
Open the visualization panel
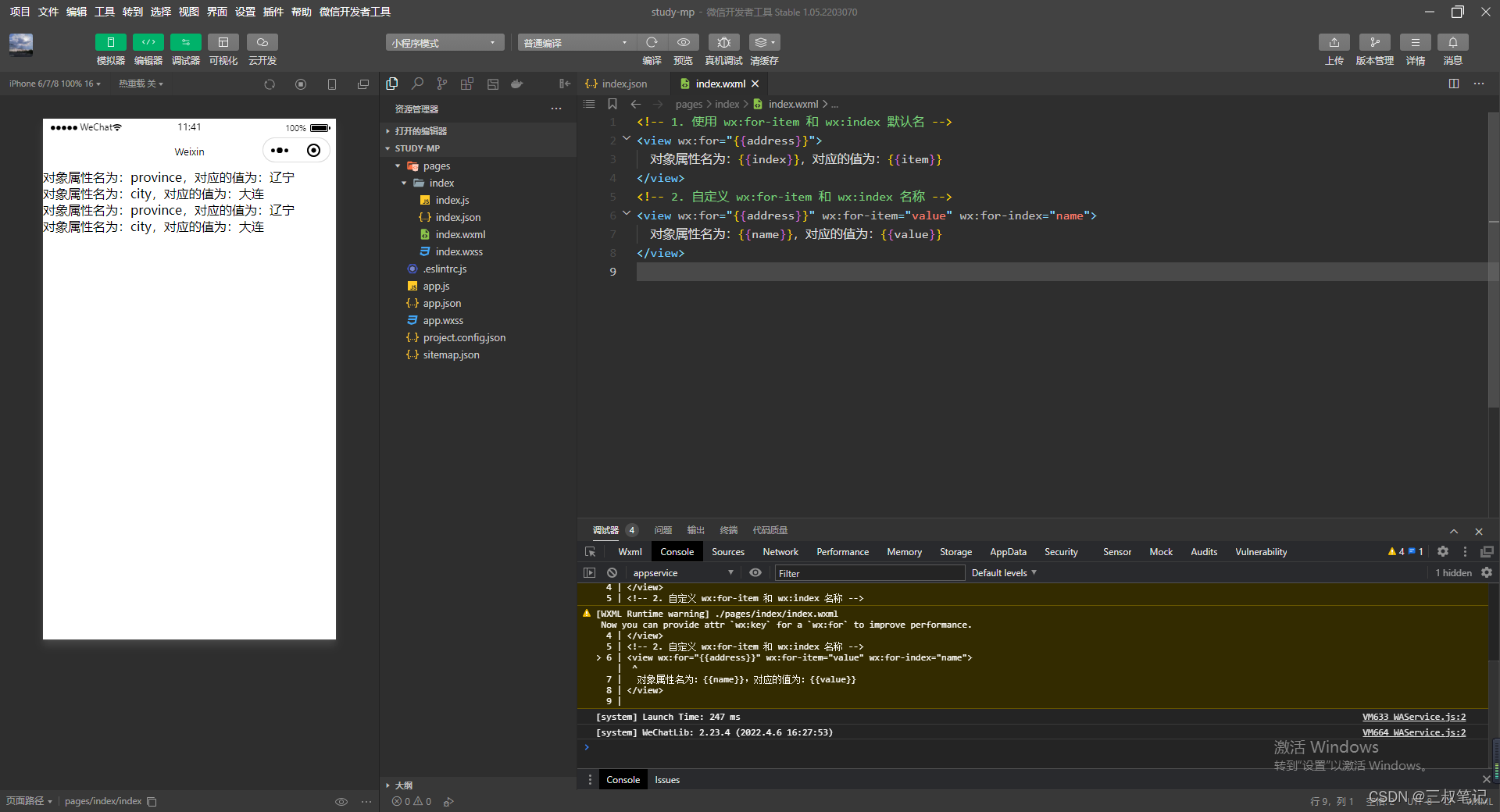click(x=223, y=42)
